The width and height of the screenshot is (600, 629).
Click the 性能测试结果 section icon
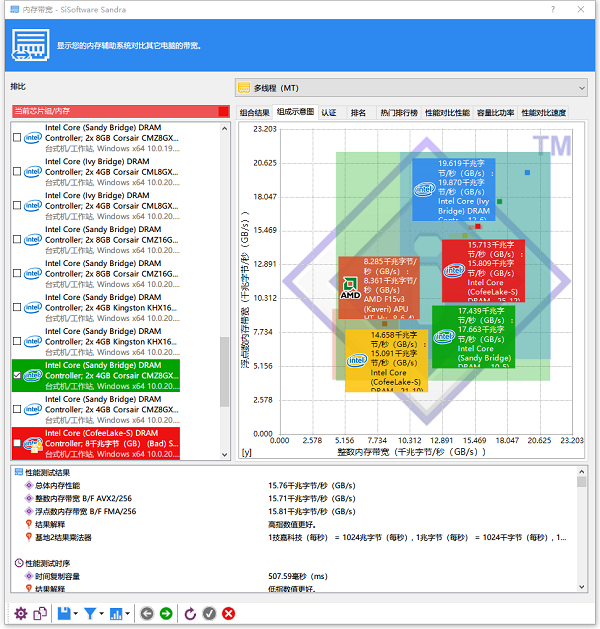pos(18,472)
